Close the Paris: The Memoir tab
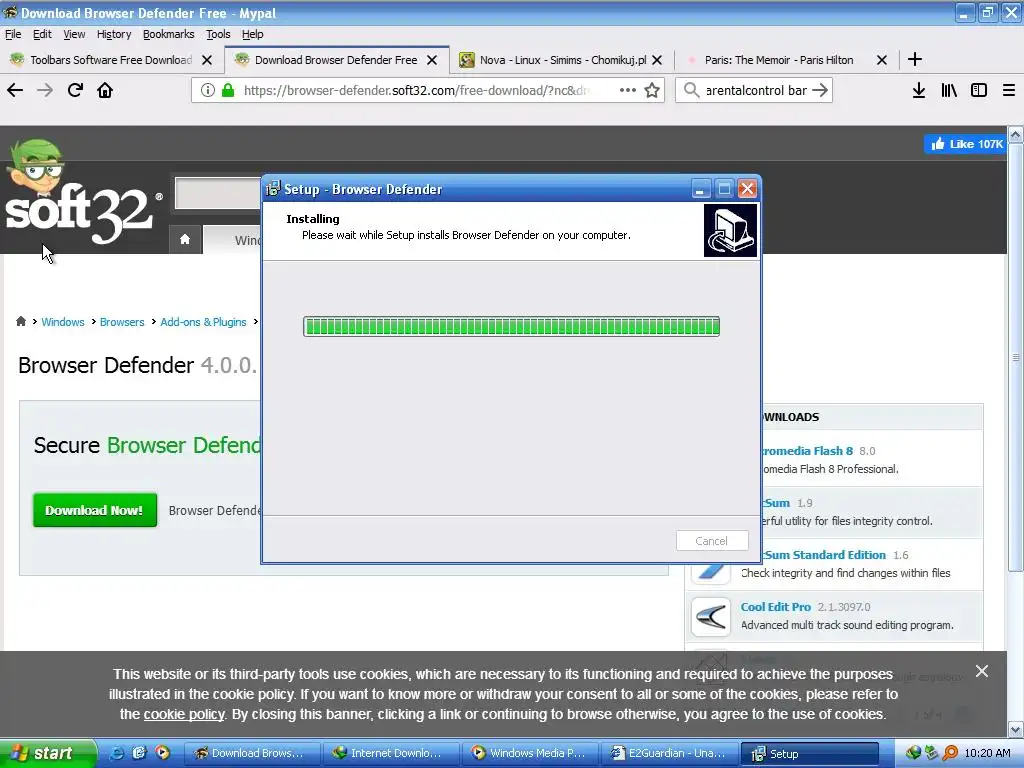The height and width of the screenshot is (768, 1024). pyautogui.click(x=882, y=60)
